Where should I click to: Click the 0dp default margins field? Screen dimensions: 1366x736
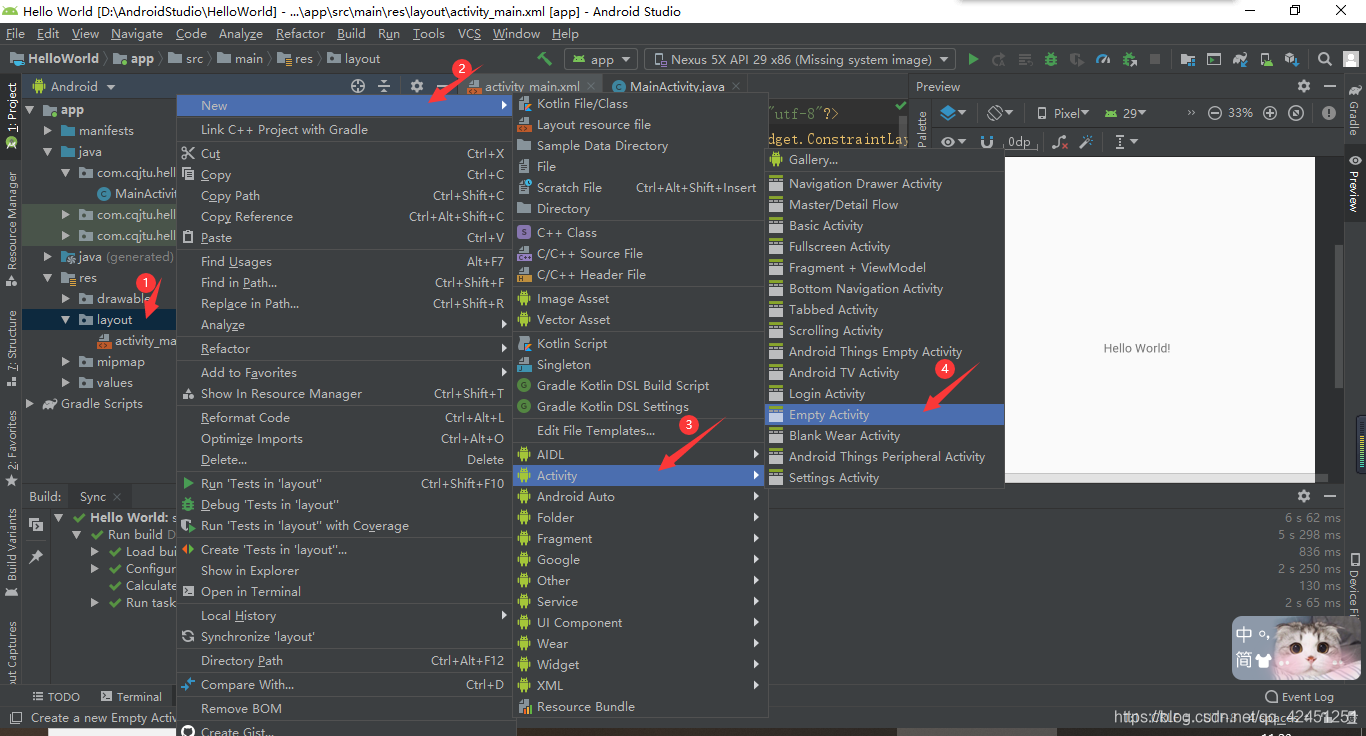pos(1020,142)
